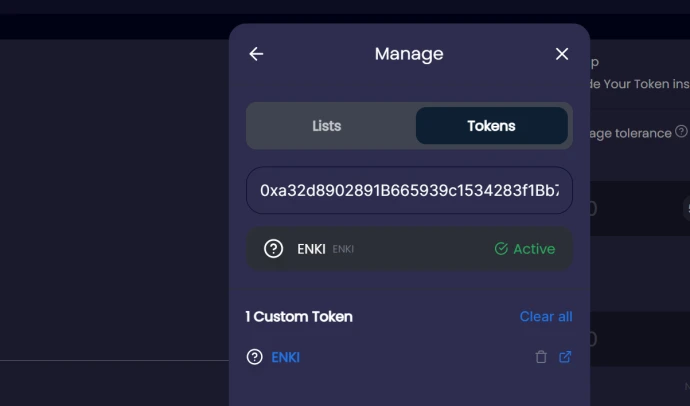The height and width of the screenshot is (406, 690).
Task: Click unknown-token icon beside the blue ENKI
Action: [x=254, y=357]
